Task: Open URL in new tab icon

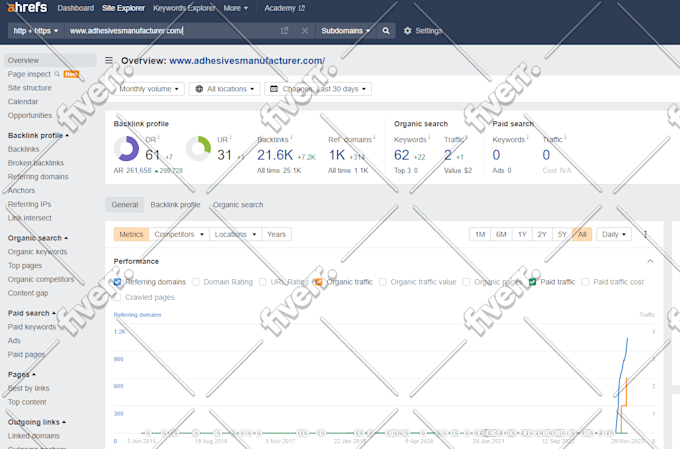Action: tap(284, 31)
